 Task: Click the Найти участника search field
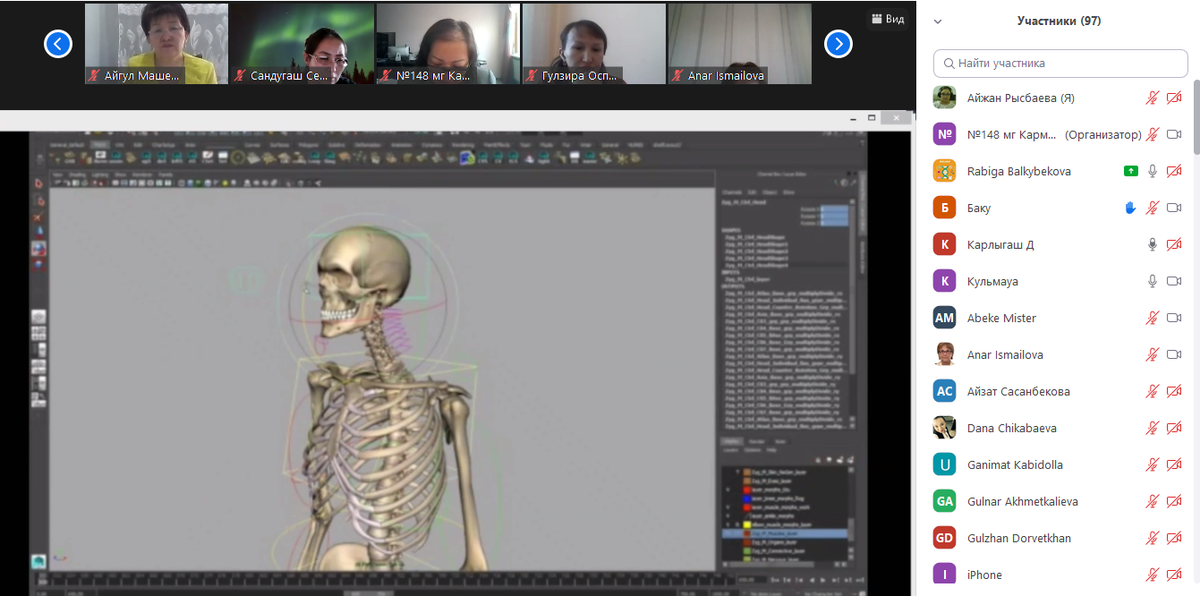pos(1060,63)
